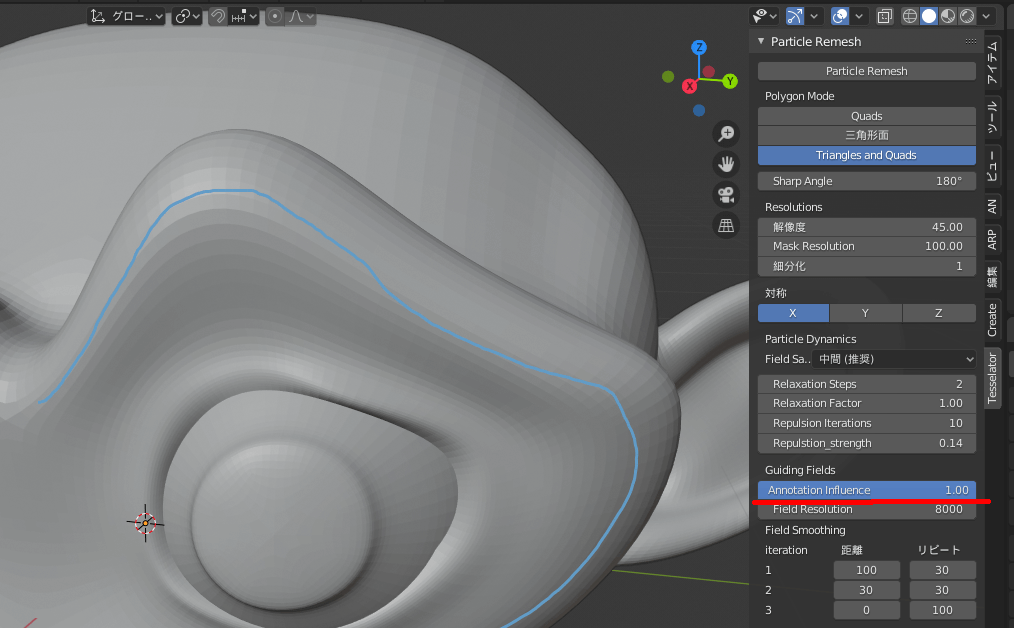Open the gizmo options dropdown arrow

pos(814,16)
